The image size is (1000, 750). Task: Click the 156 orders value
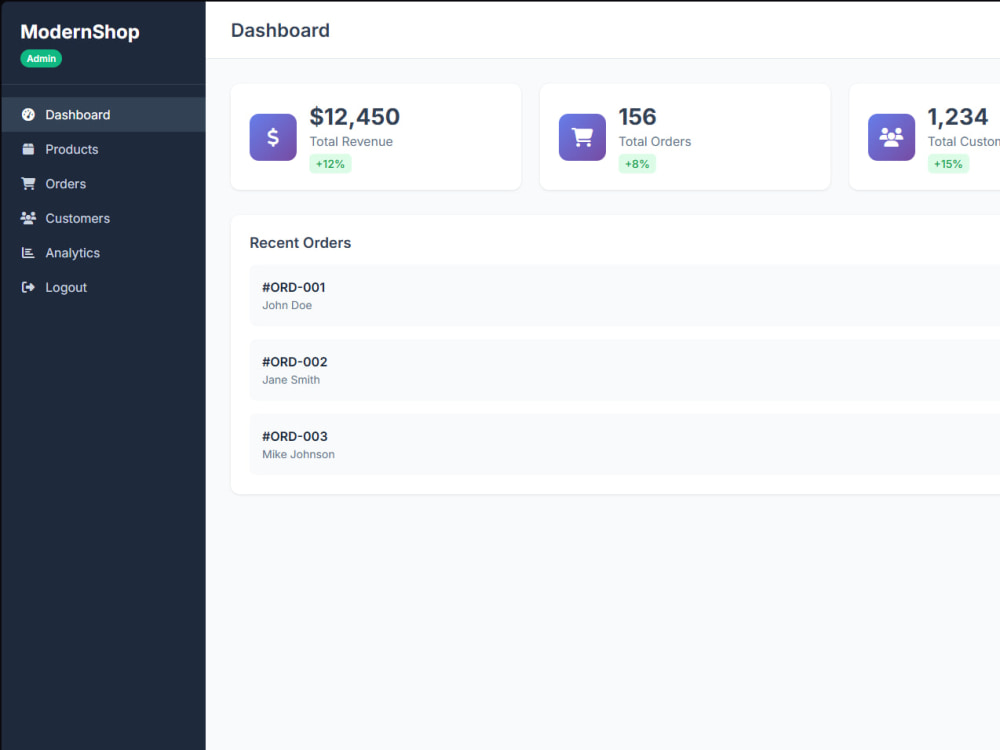click(637, 117)
